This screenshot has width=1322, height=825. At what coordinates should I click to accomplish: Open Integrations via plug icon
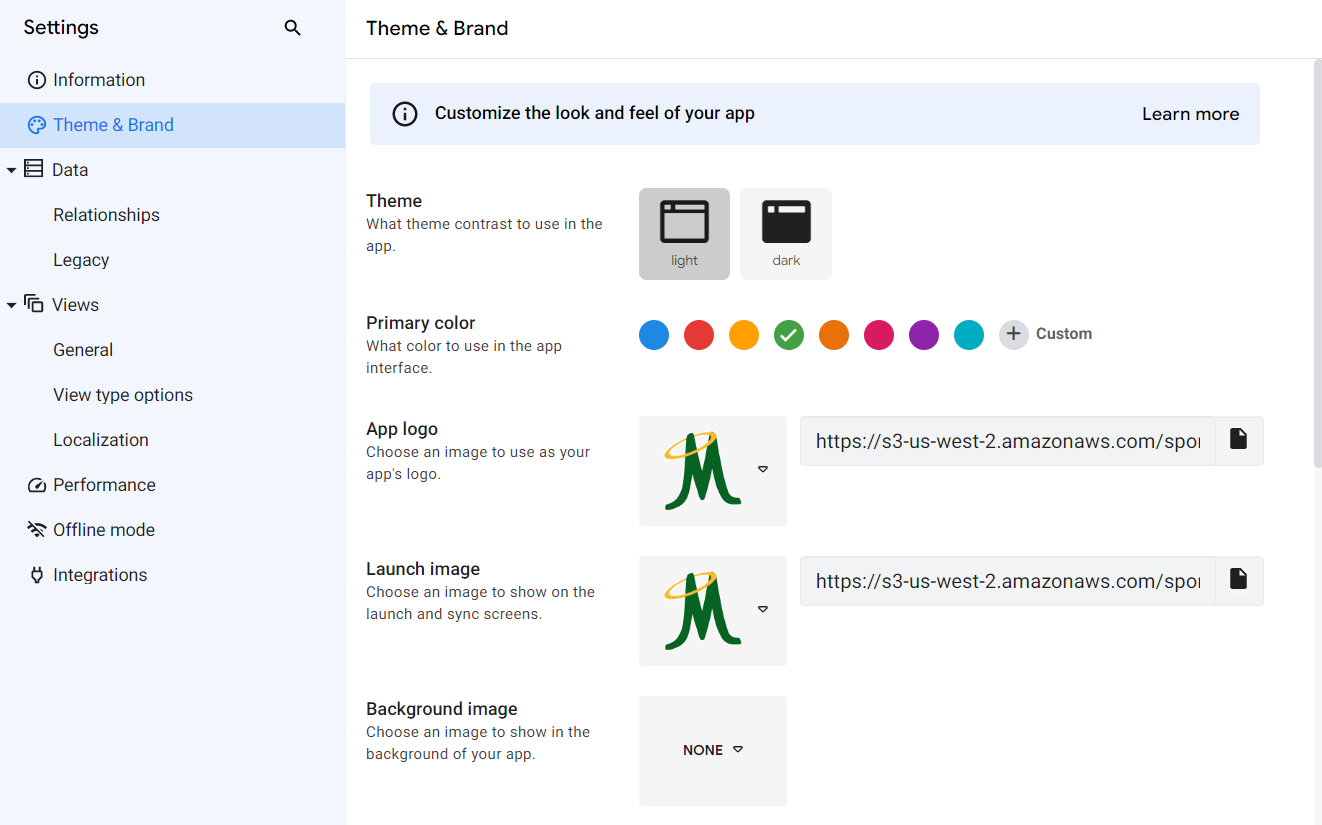(x=37, y=575)
